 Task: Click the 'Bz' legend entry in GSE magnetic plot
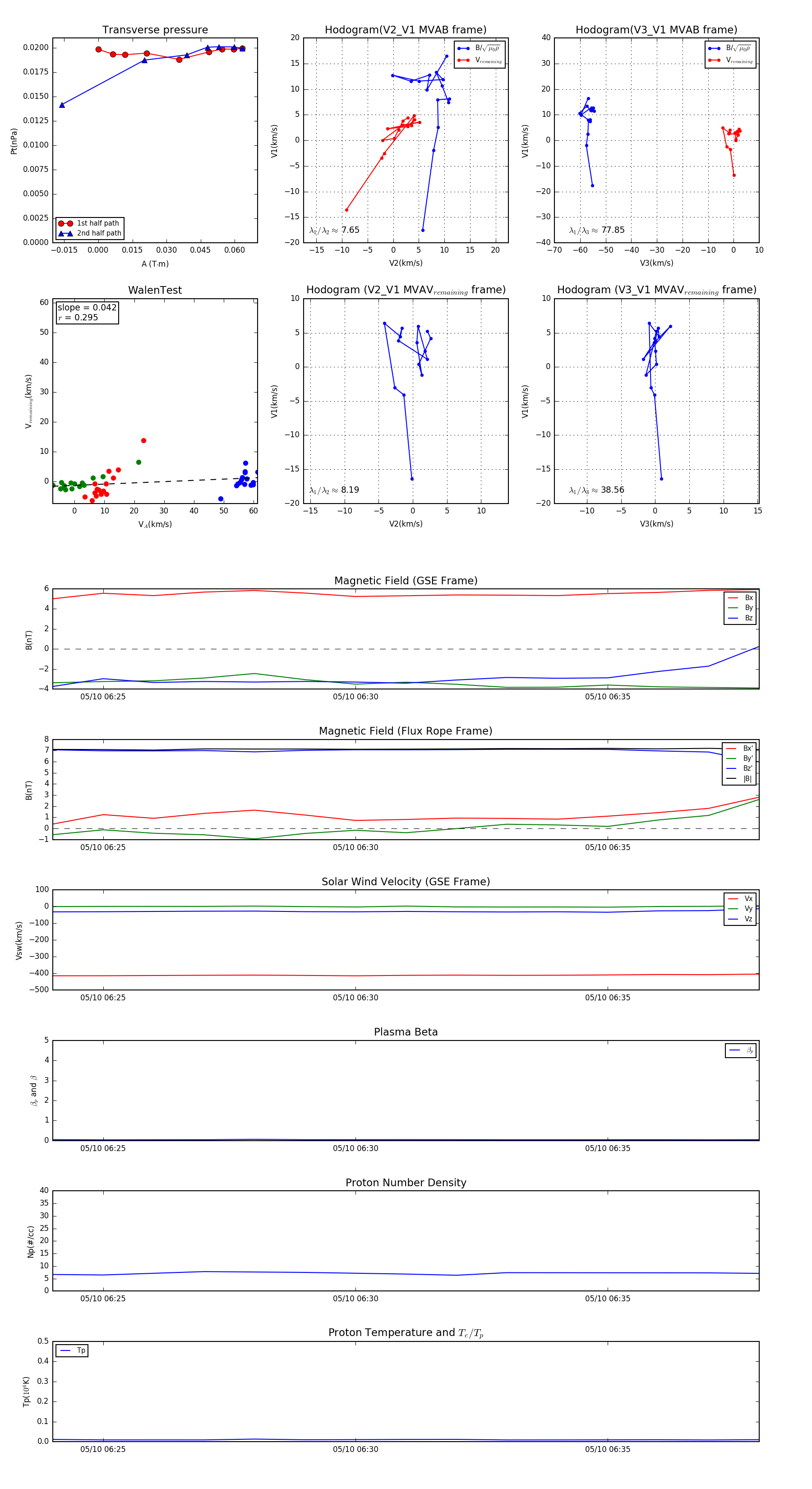[740, 619]
